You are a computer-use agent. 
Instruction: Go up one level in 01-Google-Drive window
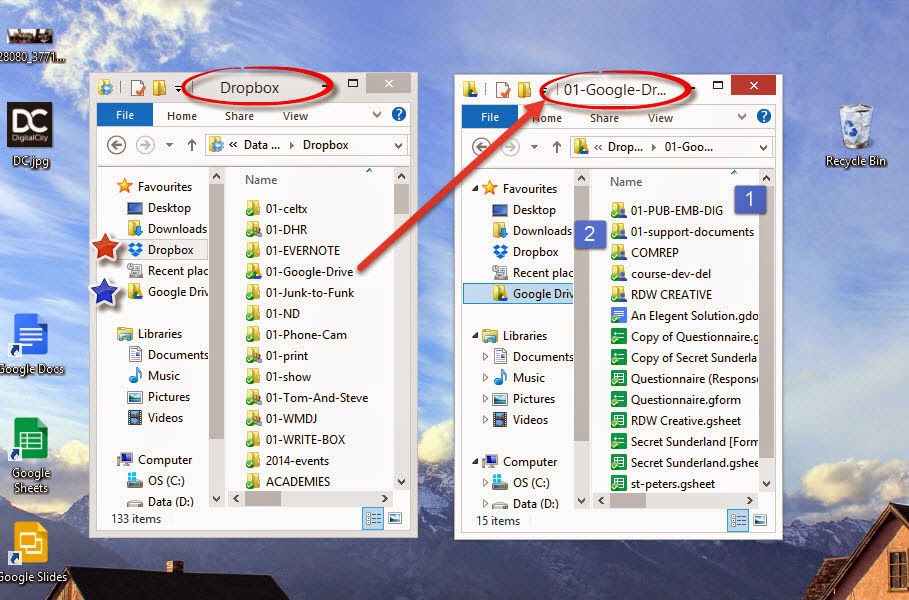pyautogui.click(x=557, y=147)
